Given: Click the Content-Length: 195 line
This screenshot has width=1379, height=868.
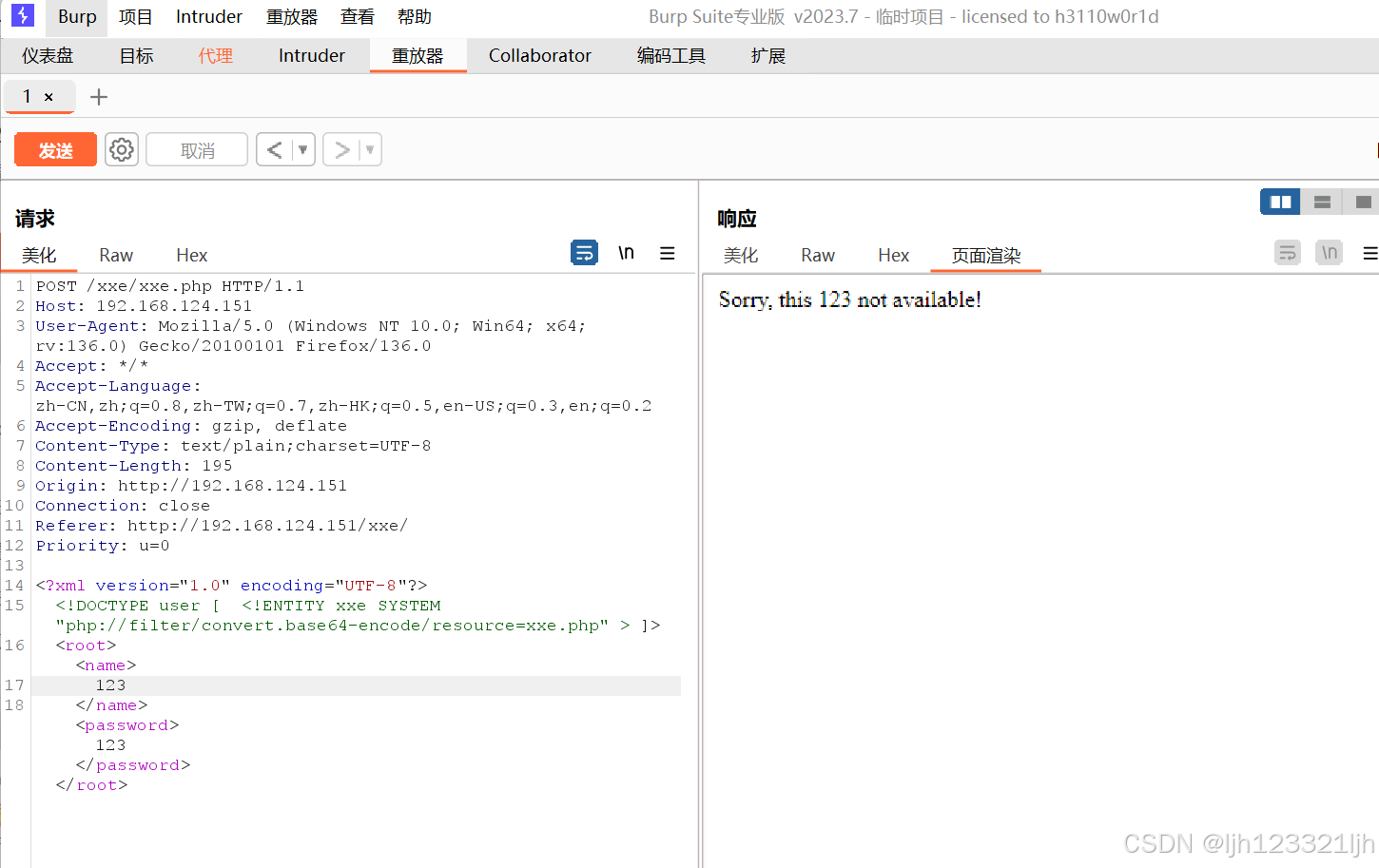Looking at the screenshot, I should tap(134, 466).
